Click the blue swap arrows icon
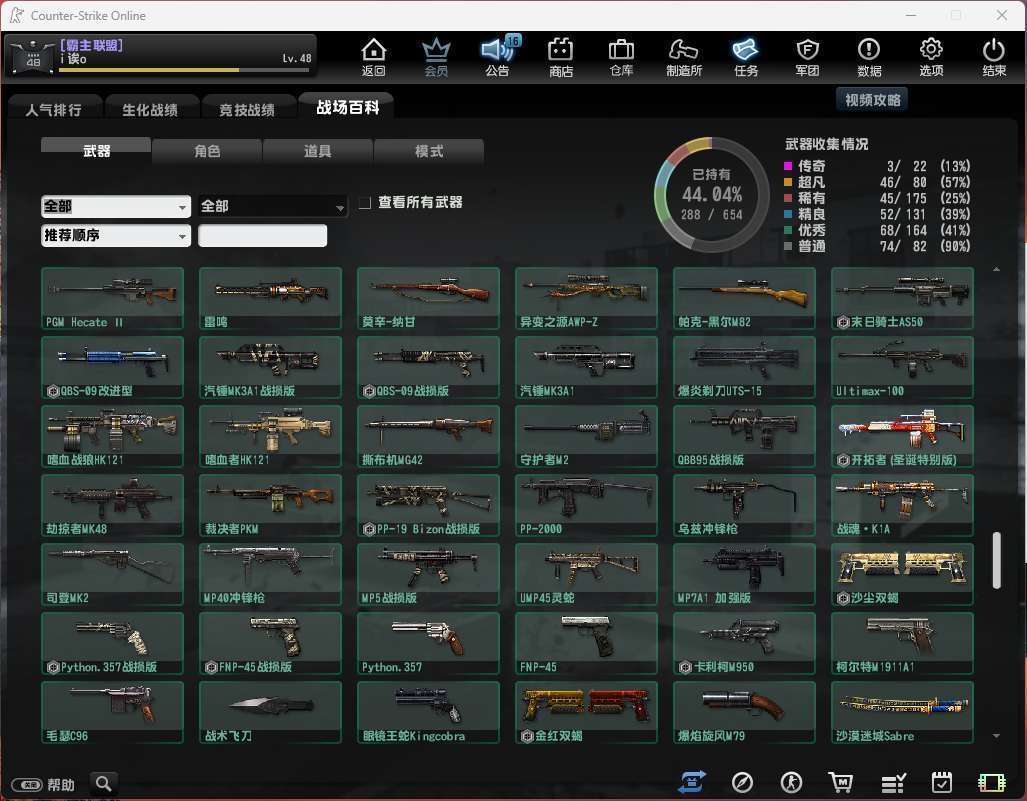Screen dimensions: 1027x801 coord(692,782)
